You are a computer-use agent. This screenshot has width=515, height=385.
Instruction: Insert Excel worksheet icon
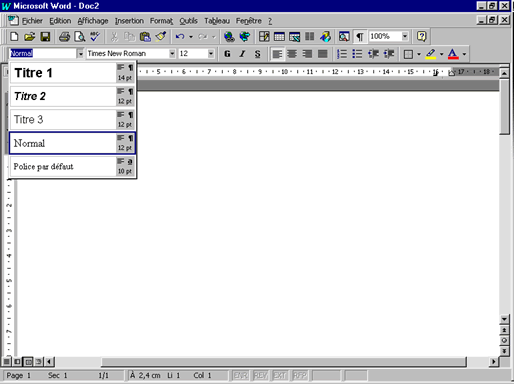[295, 36]
